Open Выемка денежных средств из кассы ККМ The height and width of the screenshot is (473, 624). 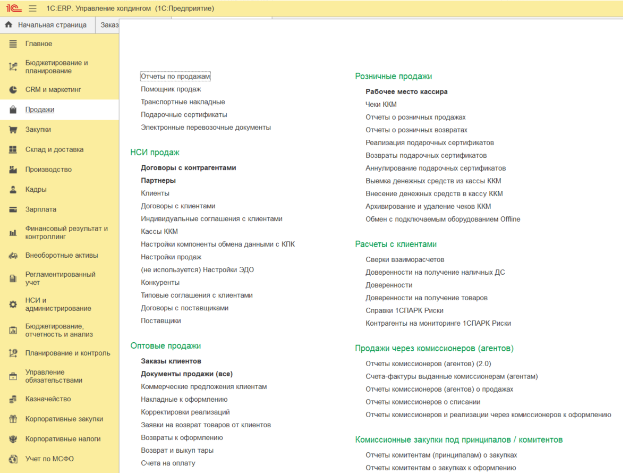tap(433, 181)
